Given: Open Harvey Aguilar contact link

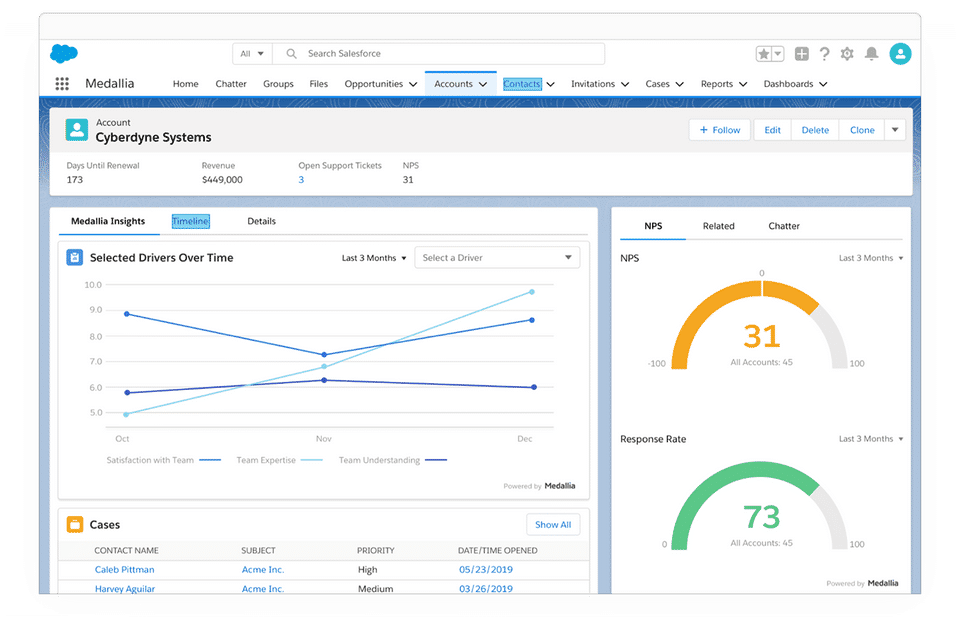Looking at the screenshot, I should (125, 589).
